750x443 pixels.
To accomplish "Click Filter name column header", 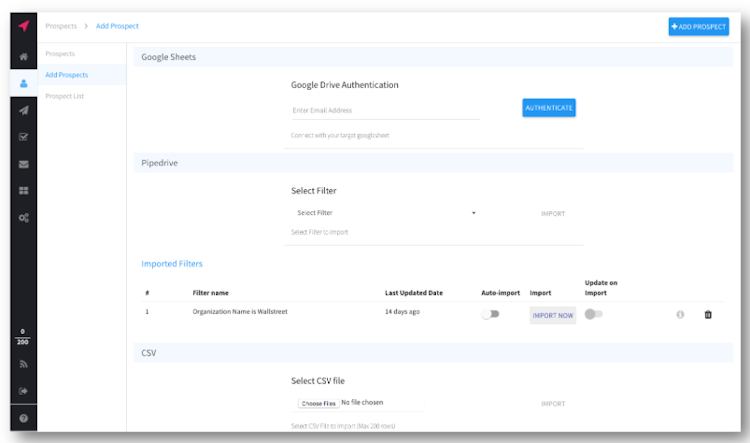I will 210,293.
